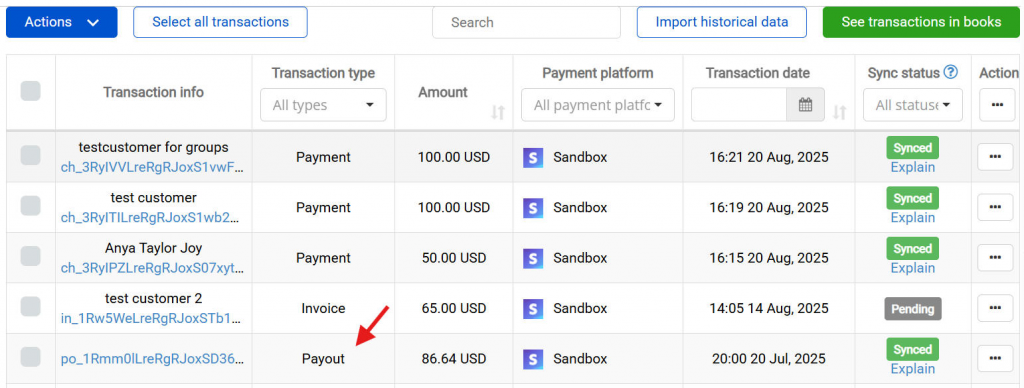Viewport: 1024px width, 388px height.
Task: Select the checkbox for the Payout row
Action: pos(30,357)
